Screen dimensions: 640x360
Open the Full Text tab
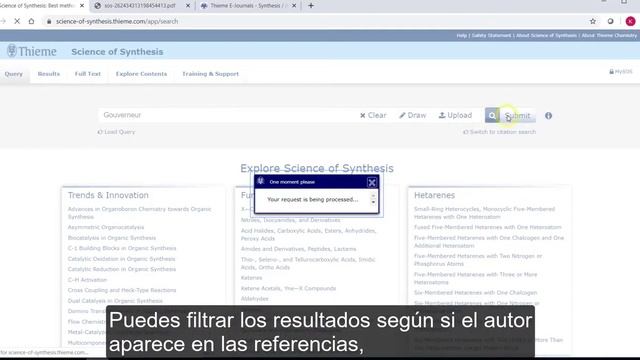click(87, 74)
